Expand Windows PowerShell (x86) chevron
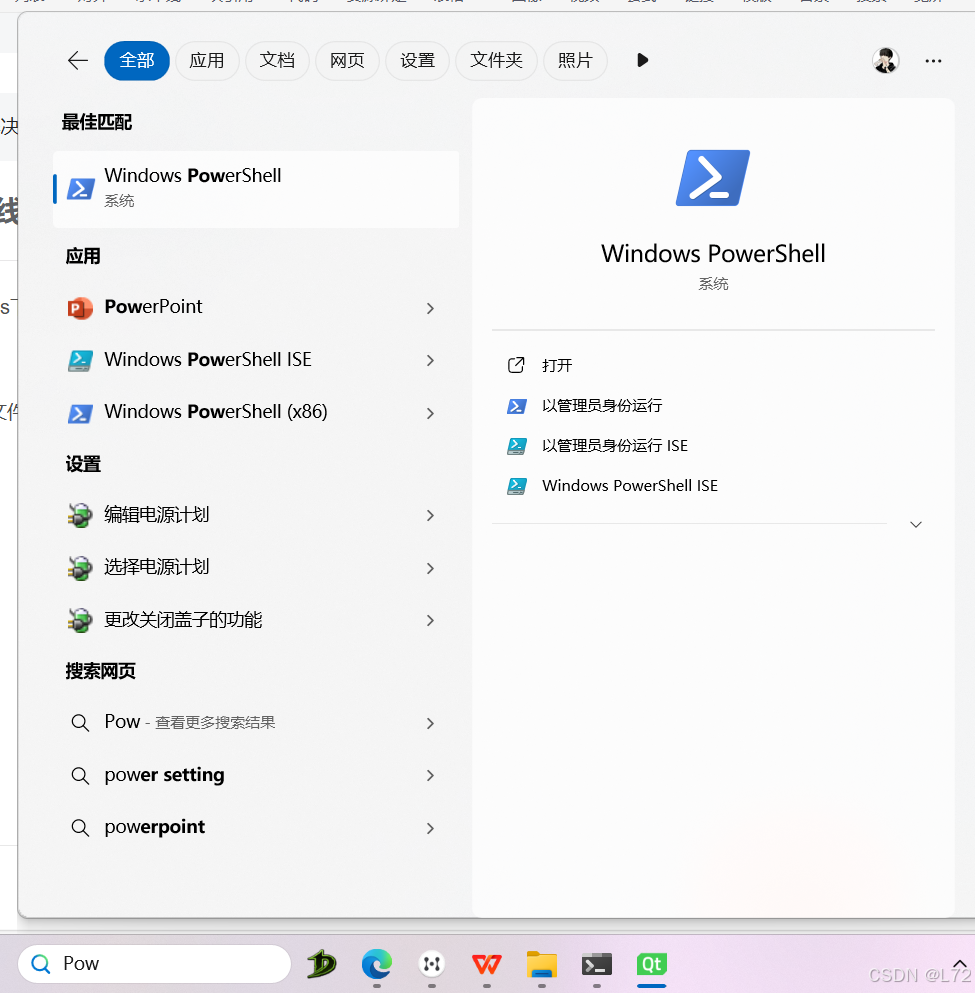 (431, 414)
